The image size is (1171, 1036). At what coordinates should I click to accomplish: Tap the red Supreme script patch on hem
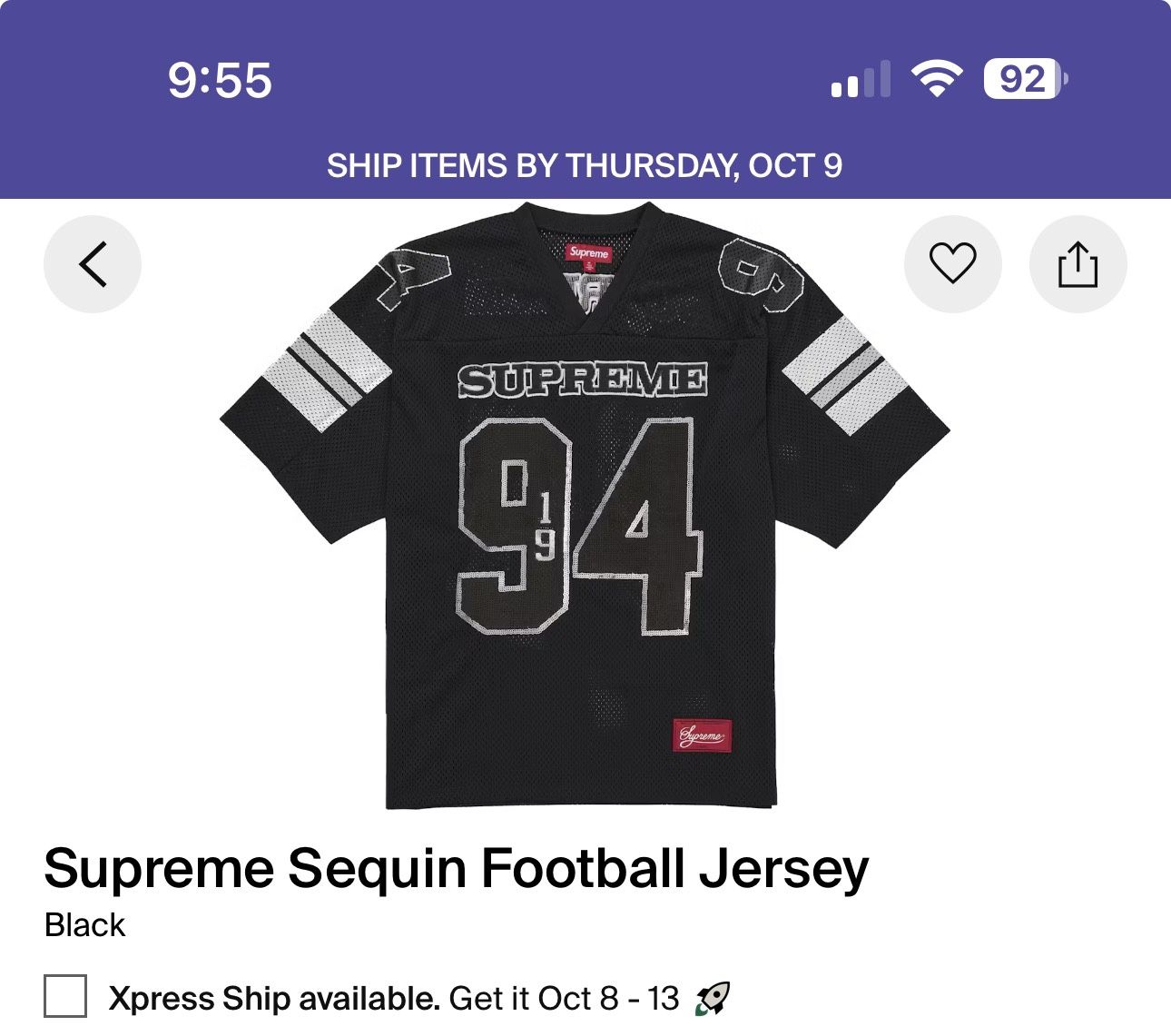(703, 735)
